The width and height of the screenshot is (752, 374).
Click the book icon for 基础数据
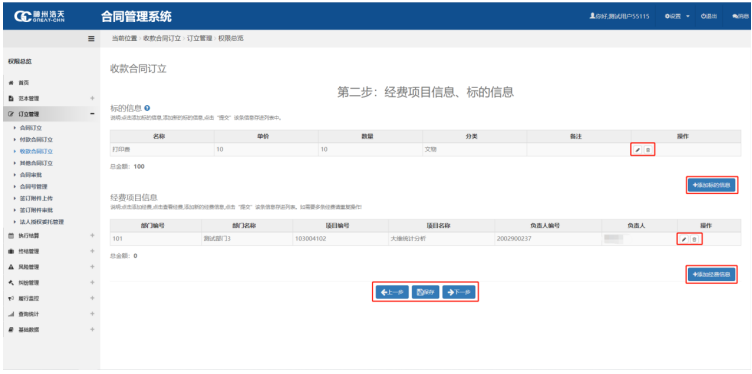(x=11, y=330)
